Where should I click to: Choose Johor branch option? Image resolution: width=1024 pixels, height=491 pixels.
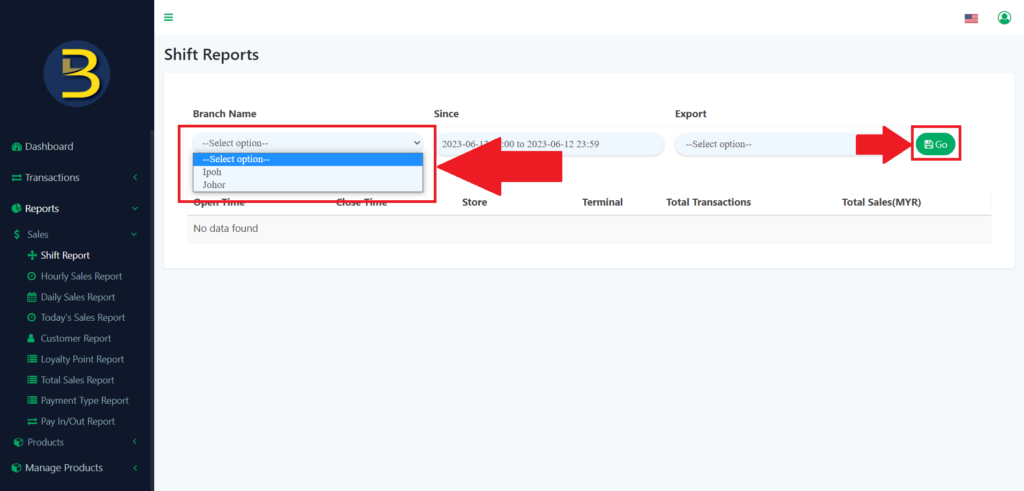pyautogui.click(x=214, y=185)
